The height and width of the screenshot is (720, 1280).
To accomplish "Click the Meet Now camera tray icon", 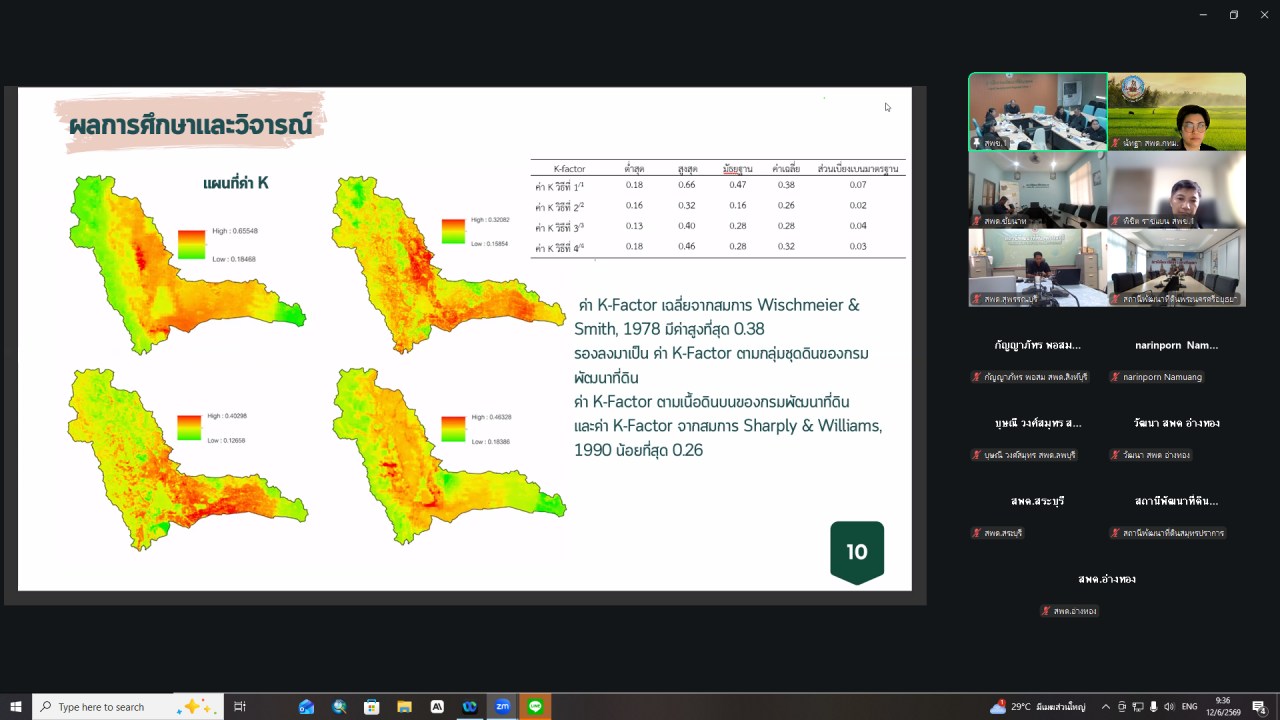I will [x=1122, y=707].
